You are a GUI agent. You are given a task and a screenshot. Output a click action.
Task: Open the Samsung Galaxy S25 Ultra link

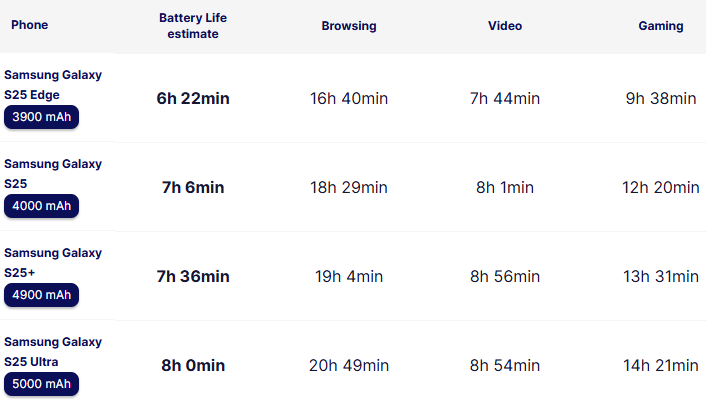53,350
